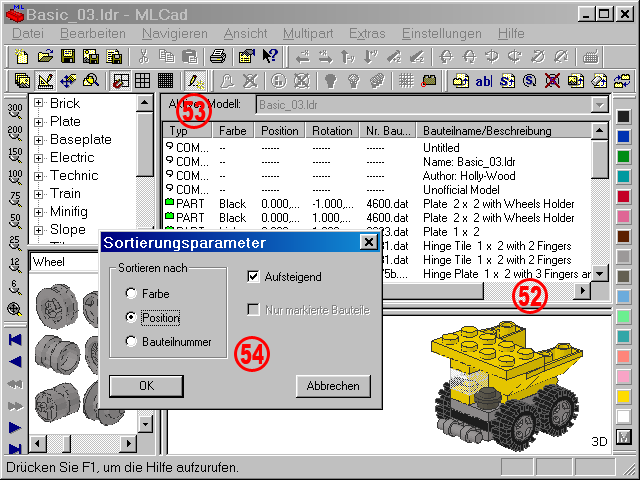Expand the Baseplate tree node
This screenshot has width=640, height=480.
point(38,140)
